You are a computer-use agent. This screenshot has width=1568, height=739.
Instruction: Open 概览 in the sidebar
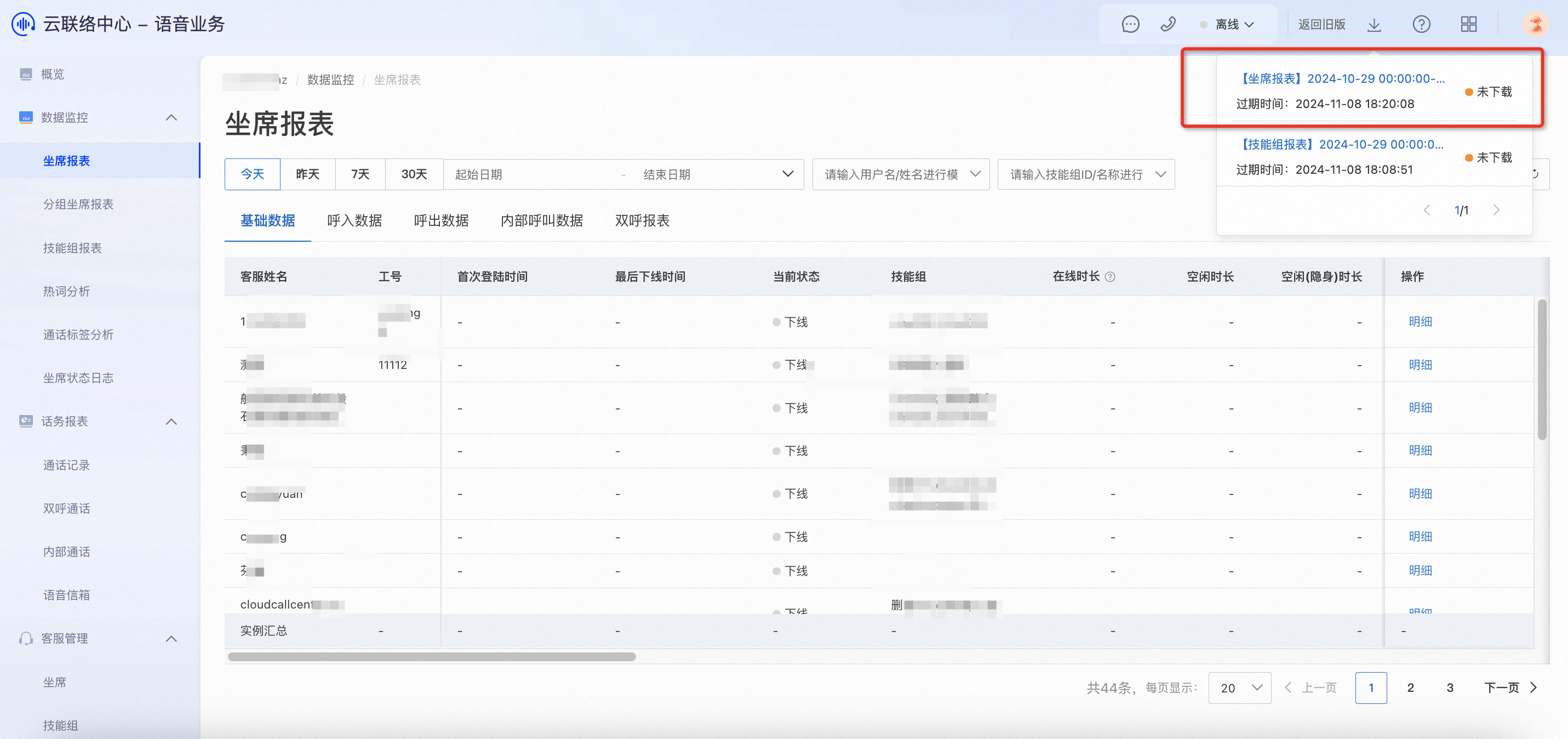pyautogui.click(x=51, y=75)
